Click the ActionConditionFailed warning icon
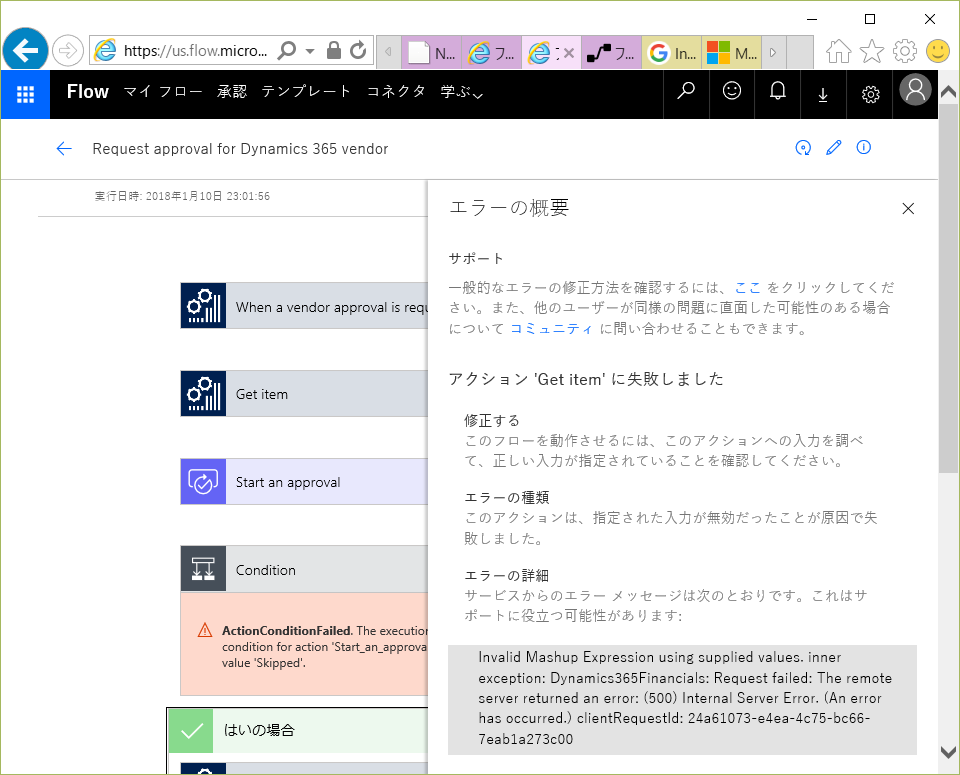 (205, 630)
